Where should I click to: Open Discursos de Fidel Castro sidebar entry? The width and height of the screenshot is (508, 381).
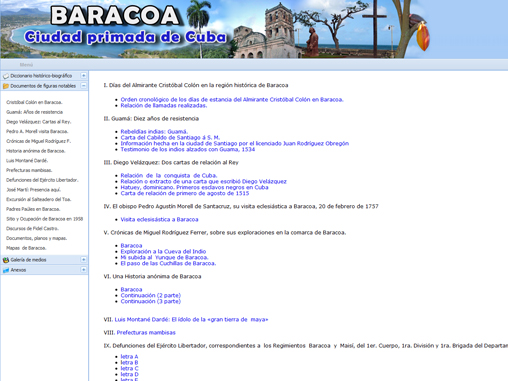(x=32, y=229)
